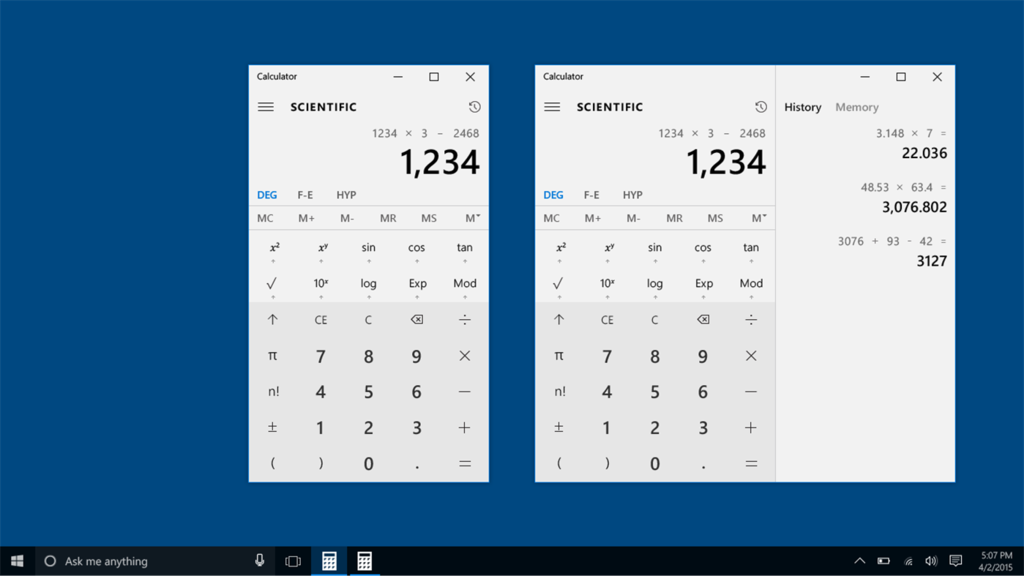The width and height of the screenshot is (1024, 576).
Task: Click CE to clear entry
Action: point(320,319)
